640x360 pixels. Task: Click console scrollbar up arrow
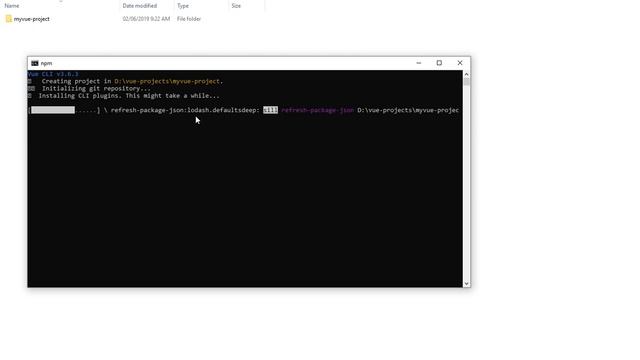click(467, 74)
